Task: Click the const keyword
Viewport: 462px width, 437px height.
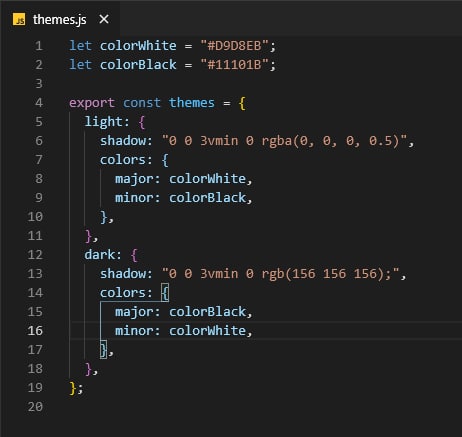Action: (x=142, y=103)
